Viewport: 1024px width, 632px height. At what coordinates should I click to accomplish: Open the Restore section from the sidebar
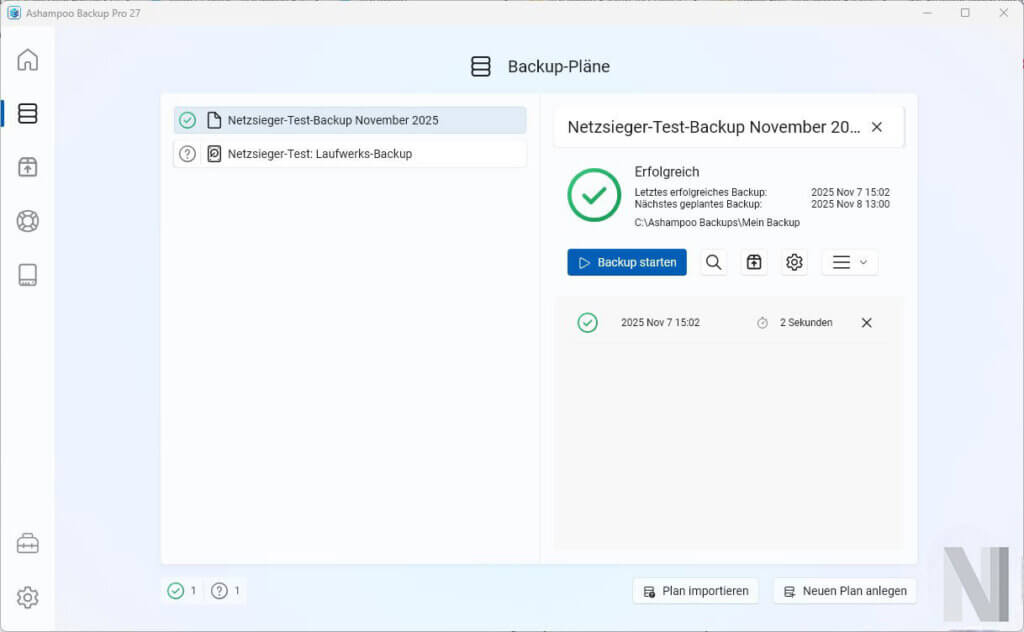point(27,167)
